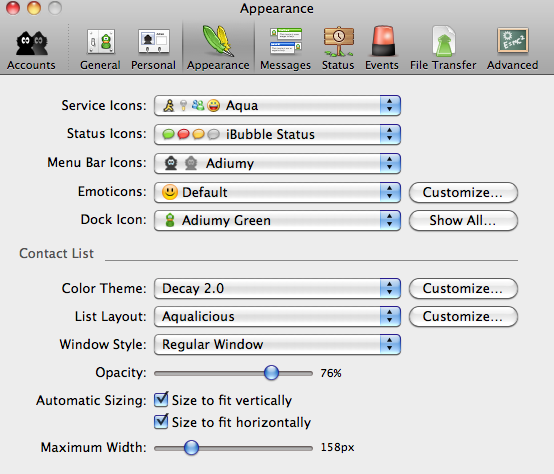Click the Automatic Sizing label
554x474 pixels.
91,401
